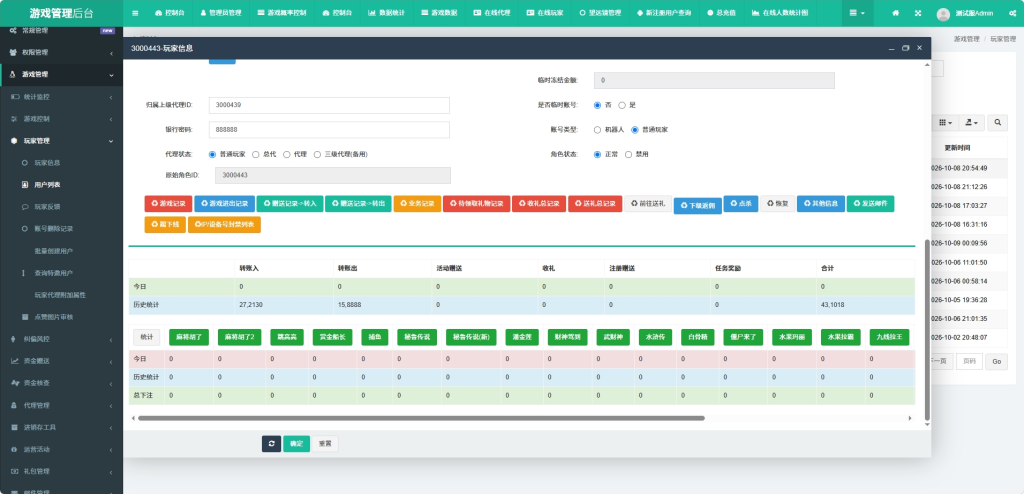Select 否 for temporary account
This screenshot has width=1024, height=494.
598,105
